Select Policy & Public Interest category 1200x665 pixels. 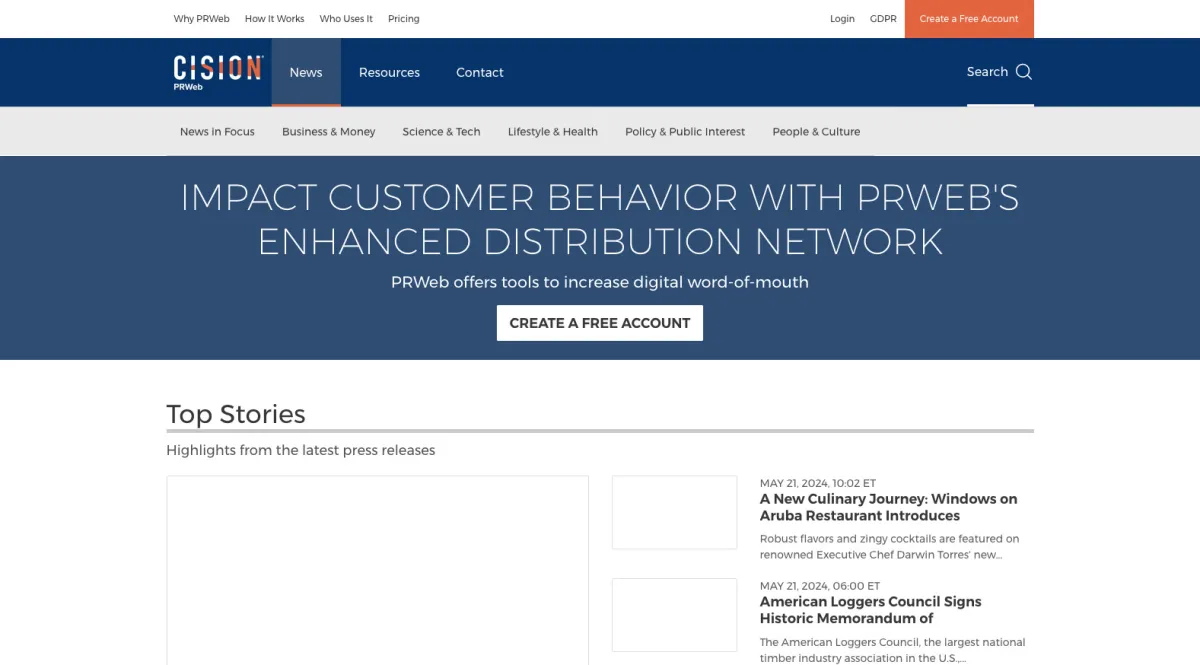[x=685, y=132]
